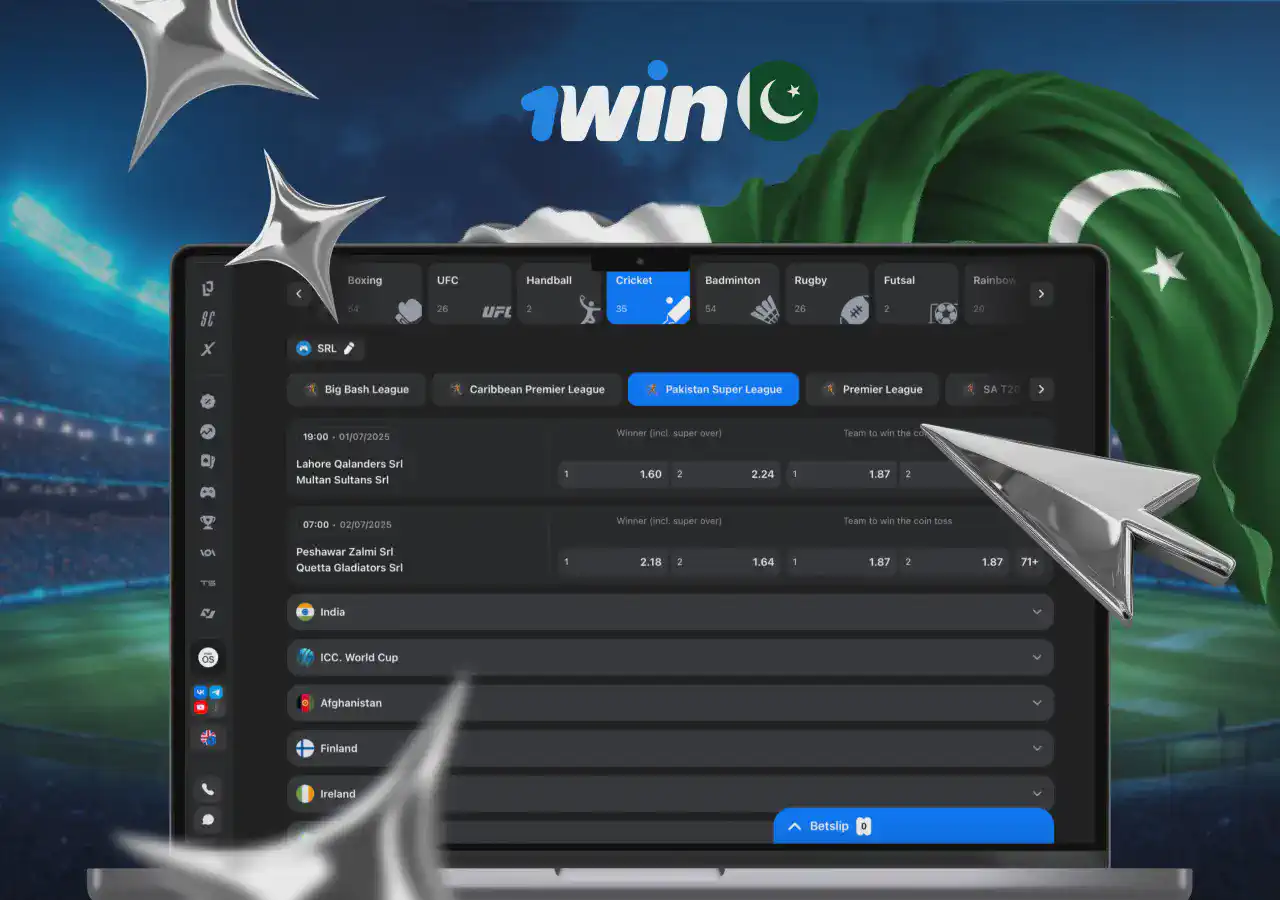This screenshot has width=1280, height=900.
Task: Expand the Finland section
Action: [x=670, y=748]
